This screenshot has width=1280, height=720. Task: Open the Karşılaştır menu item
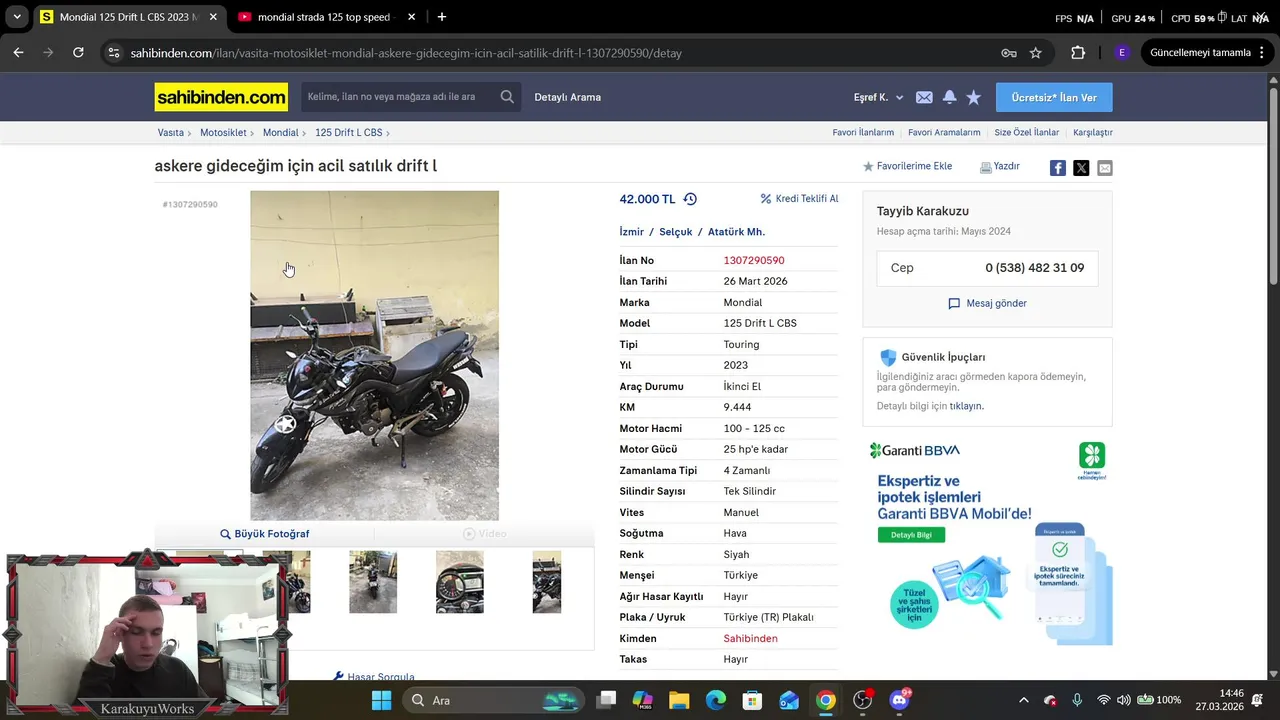(1093, 132)
